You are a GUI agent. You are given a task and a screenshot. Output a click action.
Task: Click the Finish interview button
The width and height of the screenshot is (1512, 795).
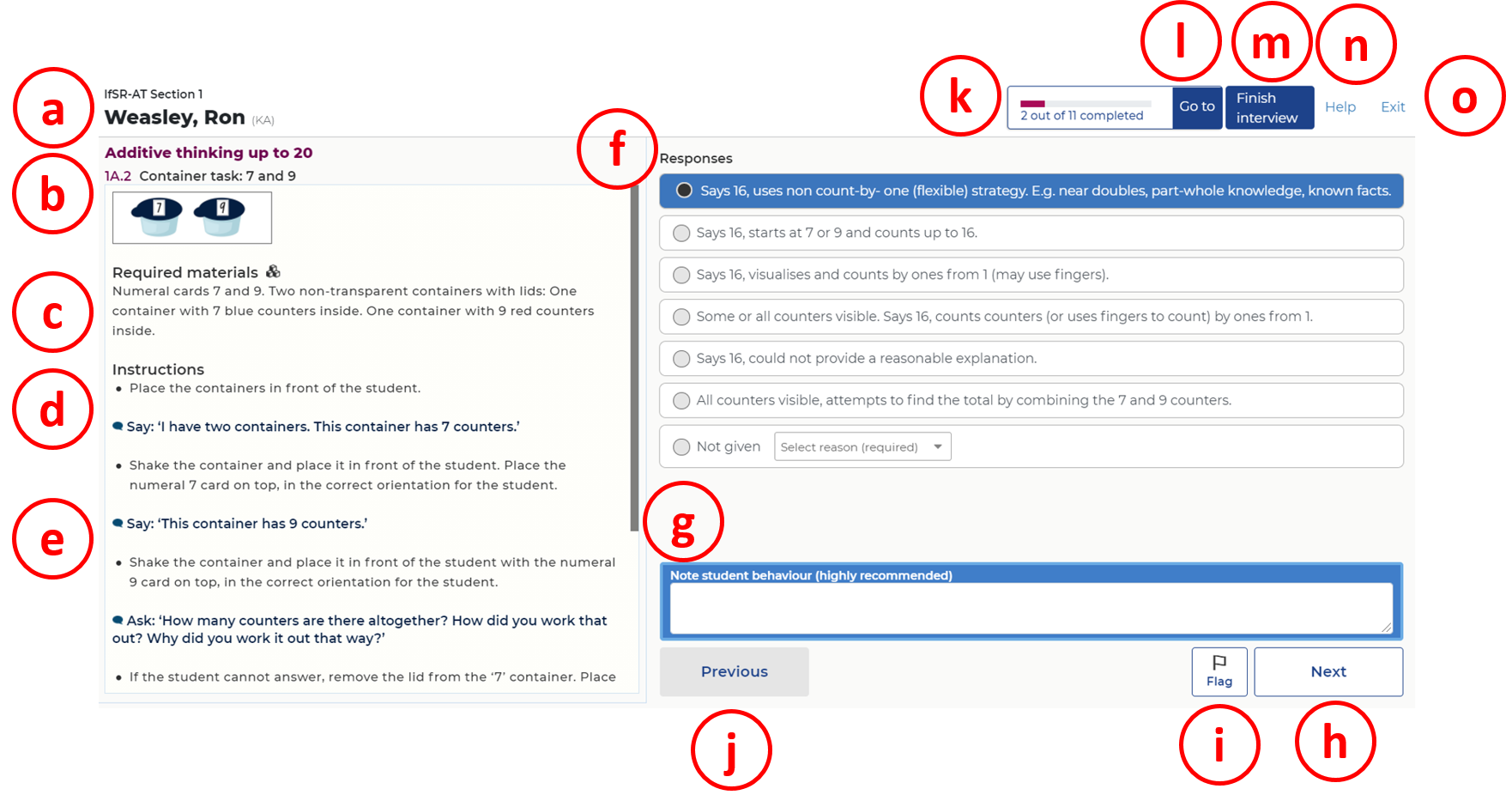(x=1269, y=107)
